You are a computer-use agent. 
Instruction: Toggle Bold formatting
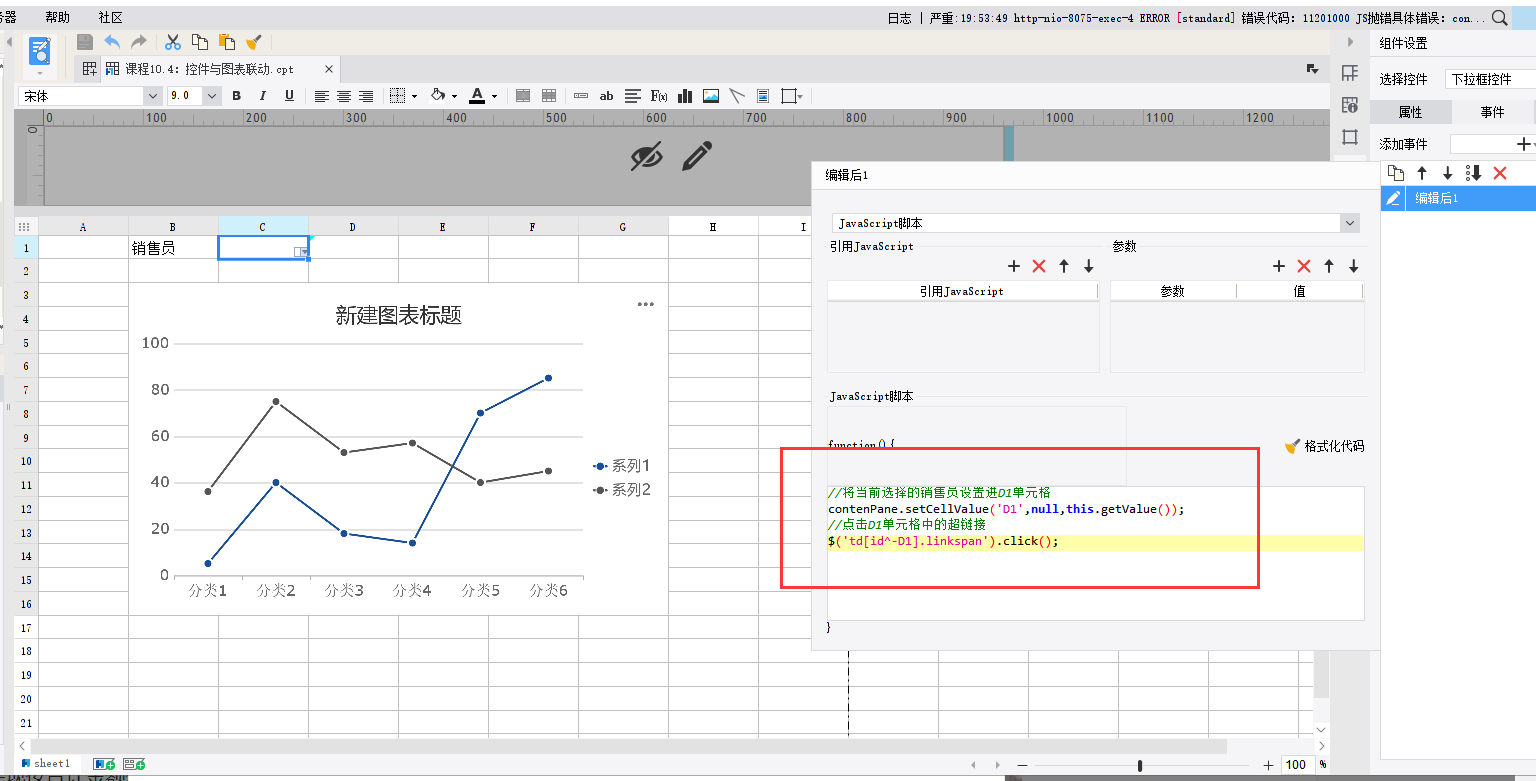237,96
